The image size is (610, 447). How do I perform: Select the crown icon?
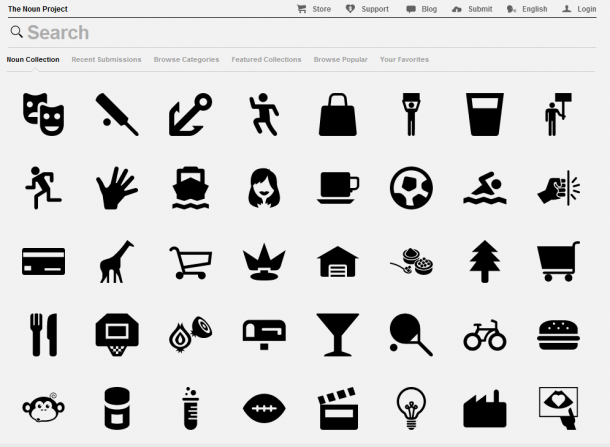[264, 261]
